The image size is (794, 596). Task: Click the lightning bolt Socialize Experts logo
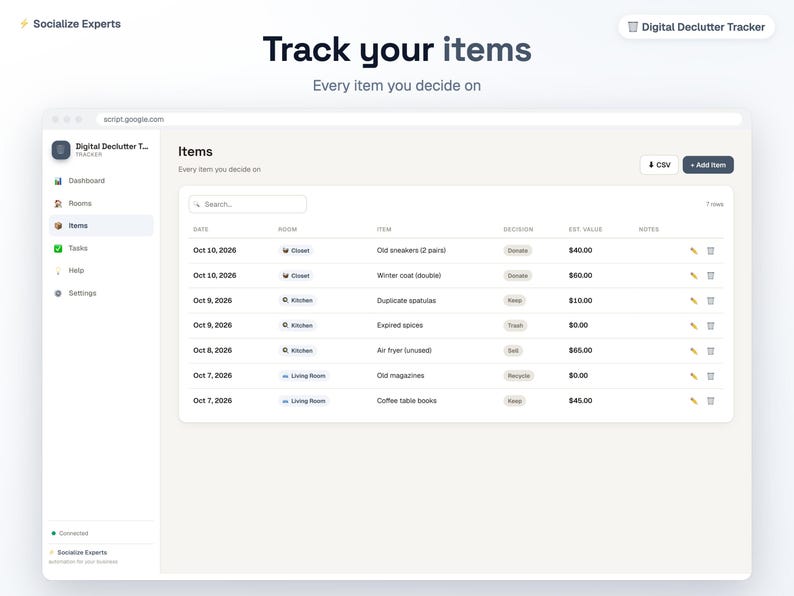24,24
